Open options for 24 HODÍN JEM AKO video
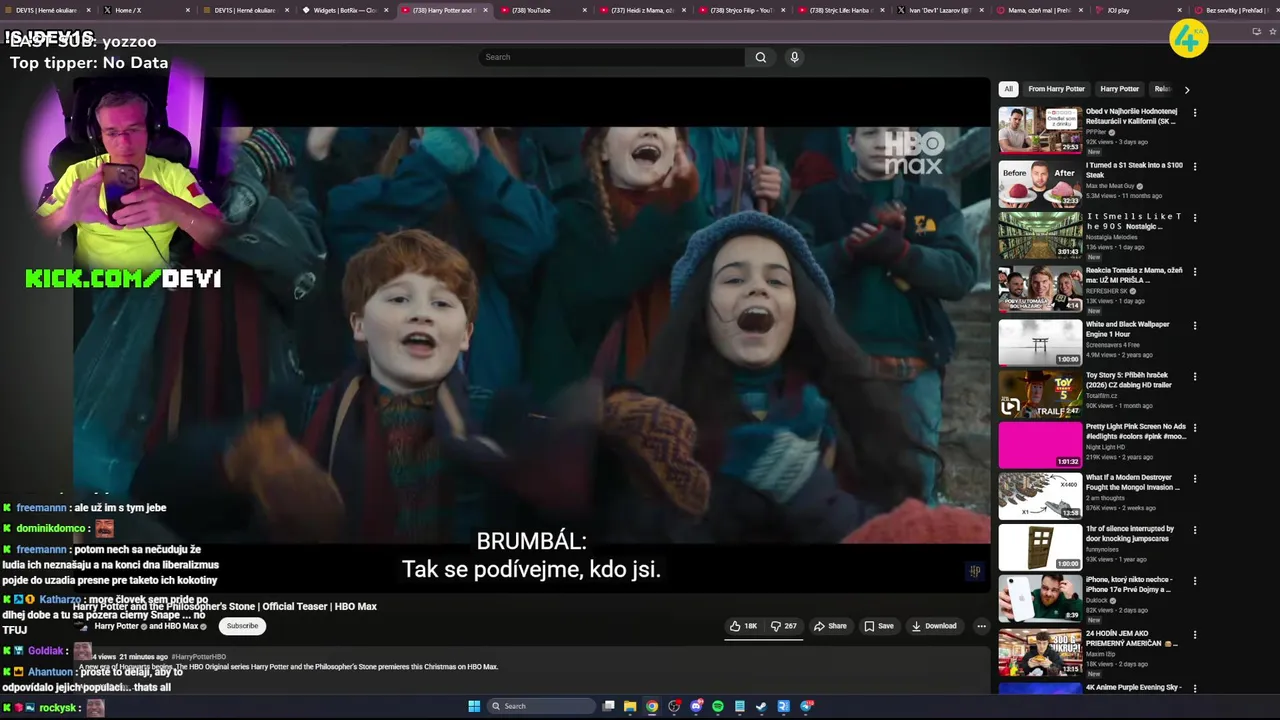This screenshot has height=720, width=1280. click(1194, 635)
